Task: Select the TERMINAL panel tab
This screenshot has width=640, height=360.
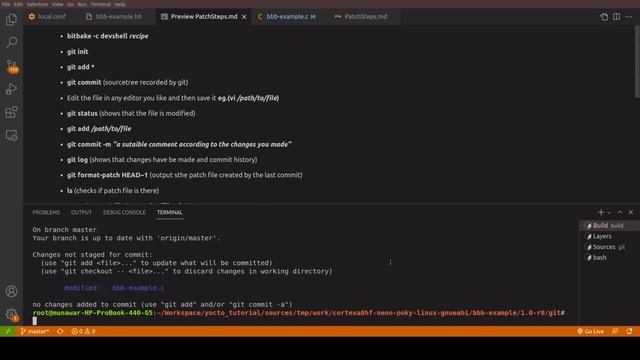Action: (169, 212)
